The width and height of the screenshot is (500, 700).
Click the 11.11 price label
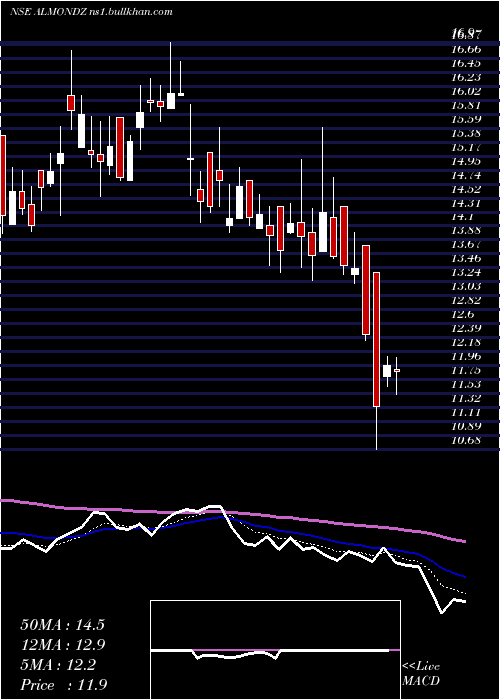point(466,412)
